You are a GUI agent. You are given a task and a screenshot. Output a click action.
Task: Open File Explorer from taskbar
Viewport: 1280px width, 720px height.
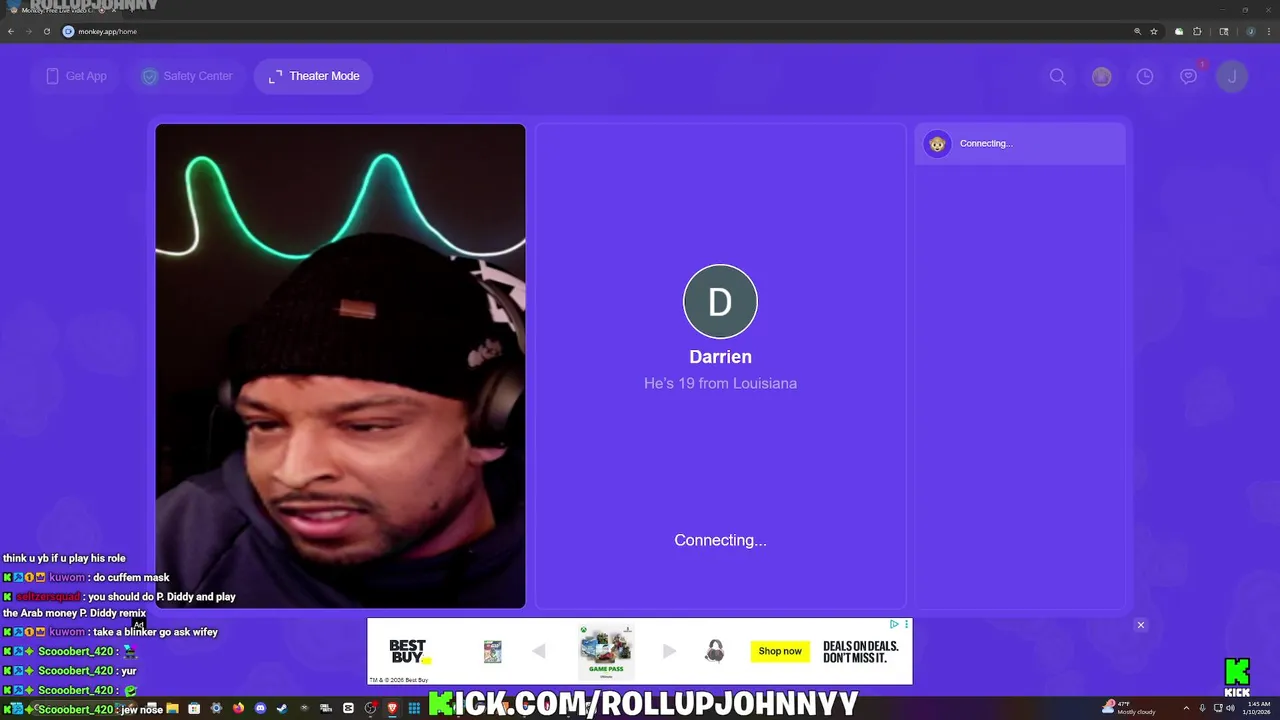pos(172,708)
